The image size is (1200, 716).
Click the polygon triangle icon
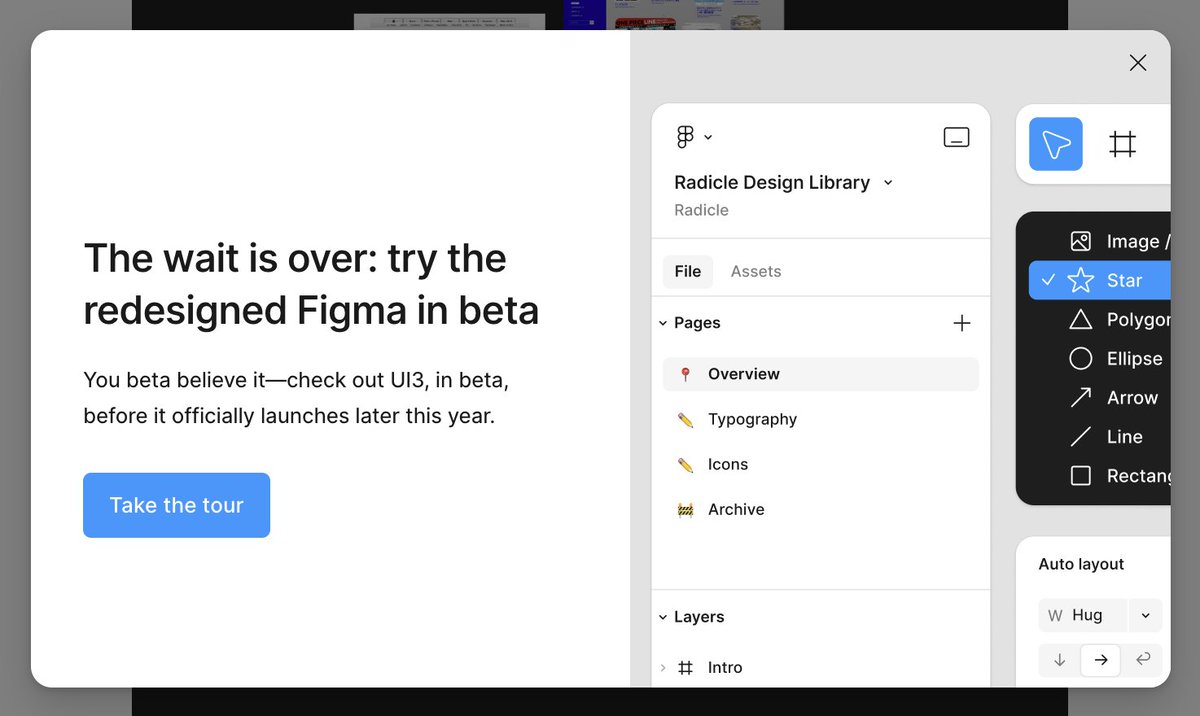coord(1081,320)
